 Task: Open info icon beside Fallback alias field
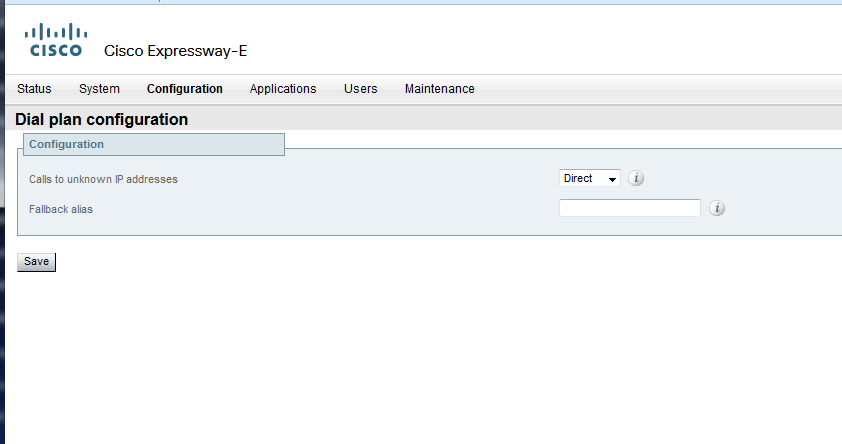717,208
